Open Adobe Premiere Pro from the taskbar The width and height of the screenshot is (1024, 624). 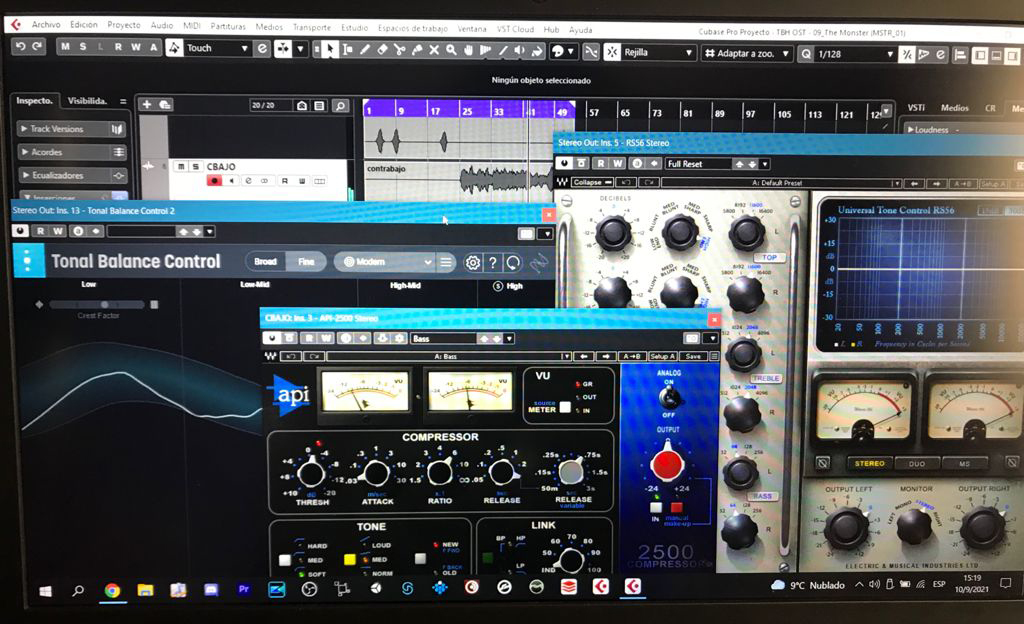coord(243,590)
